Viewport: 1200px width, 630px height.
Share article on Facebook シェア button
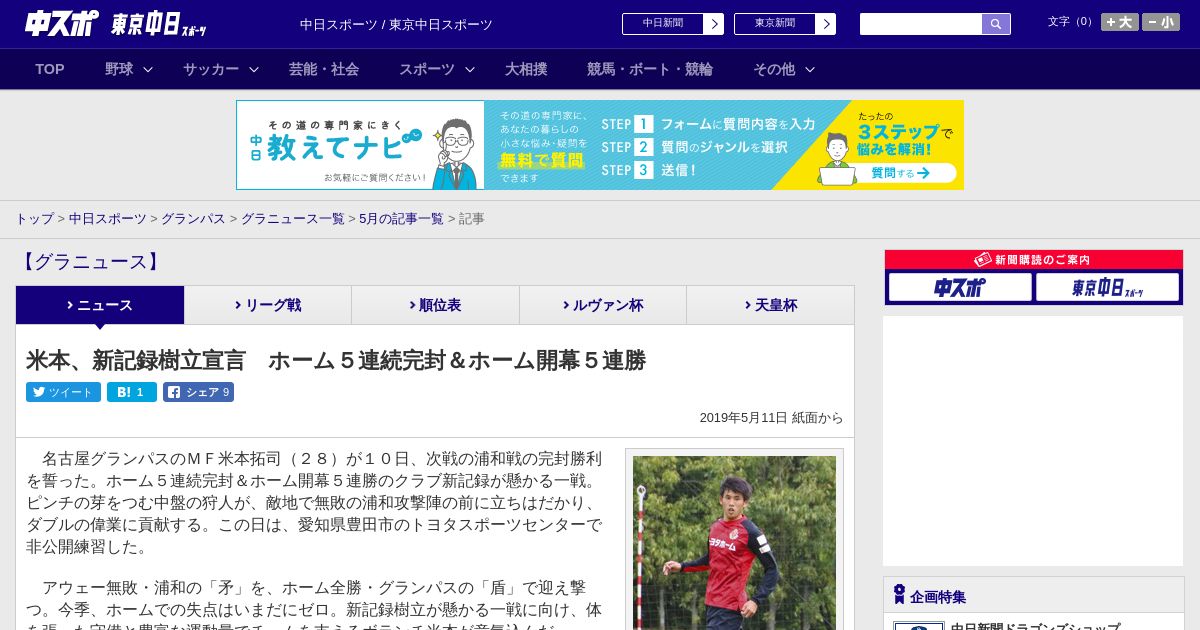198,392
